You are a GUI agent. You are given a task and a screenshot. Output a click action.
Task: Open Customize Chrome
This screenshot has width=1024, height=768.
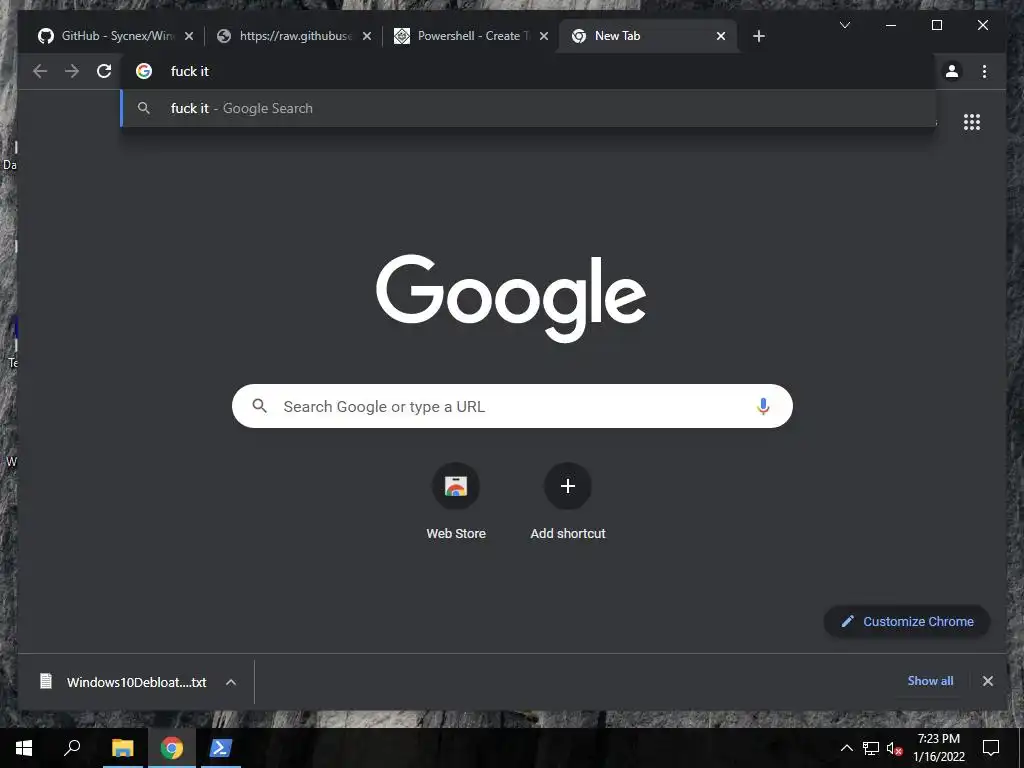coord(907,621)
